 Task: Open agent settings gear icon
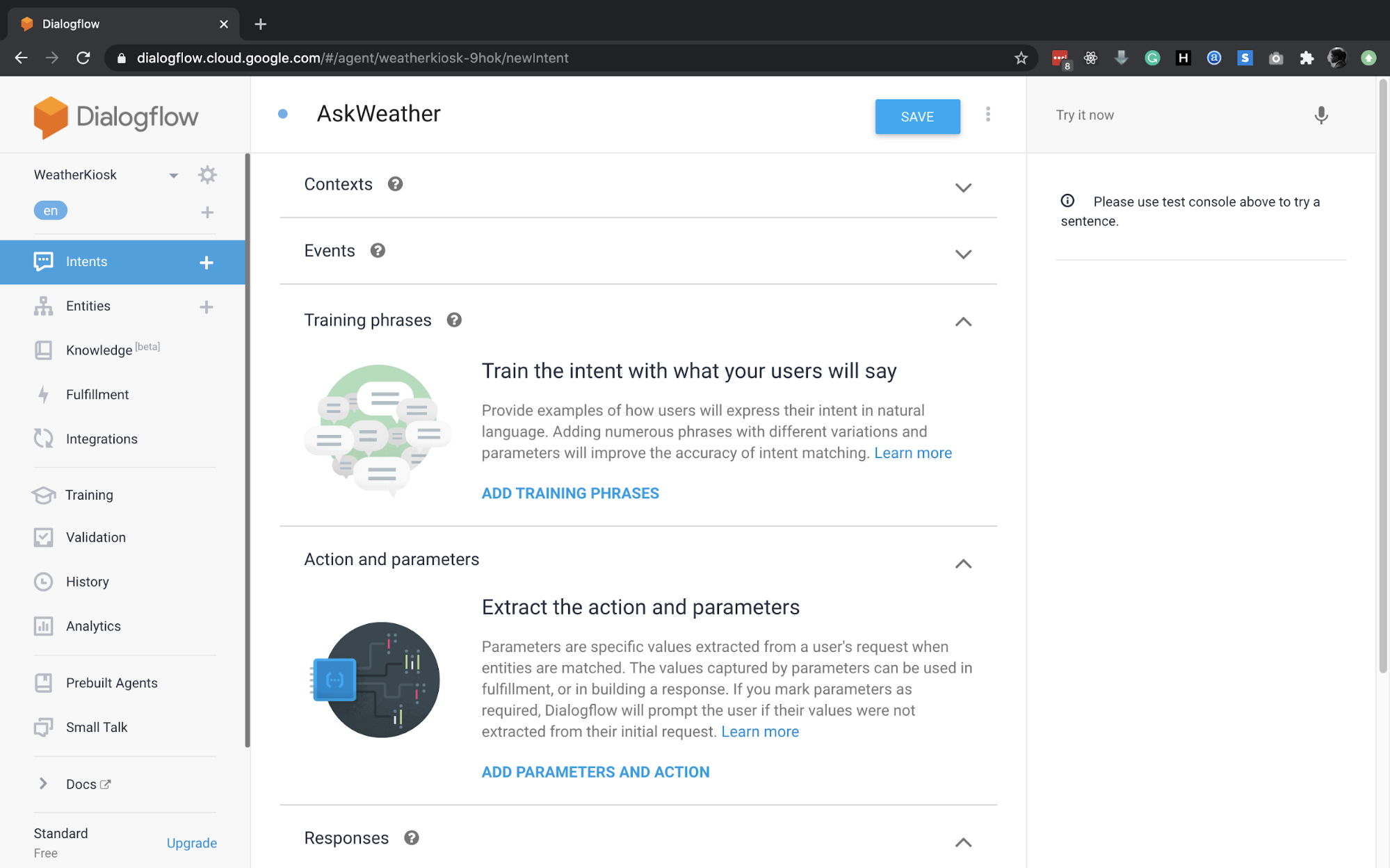coord(207,174)
